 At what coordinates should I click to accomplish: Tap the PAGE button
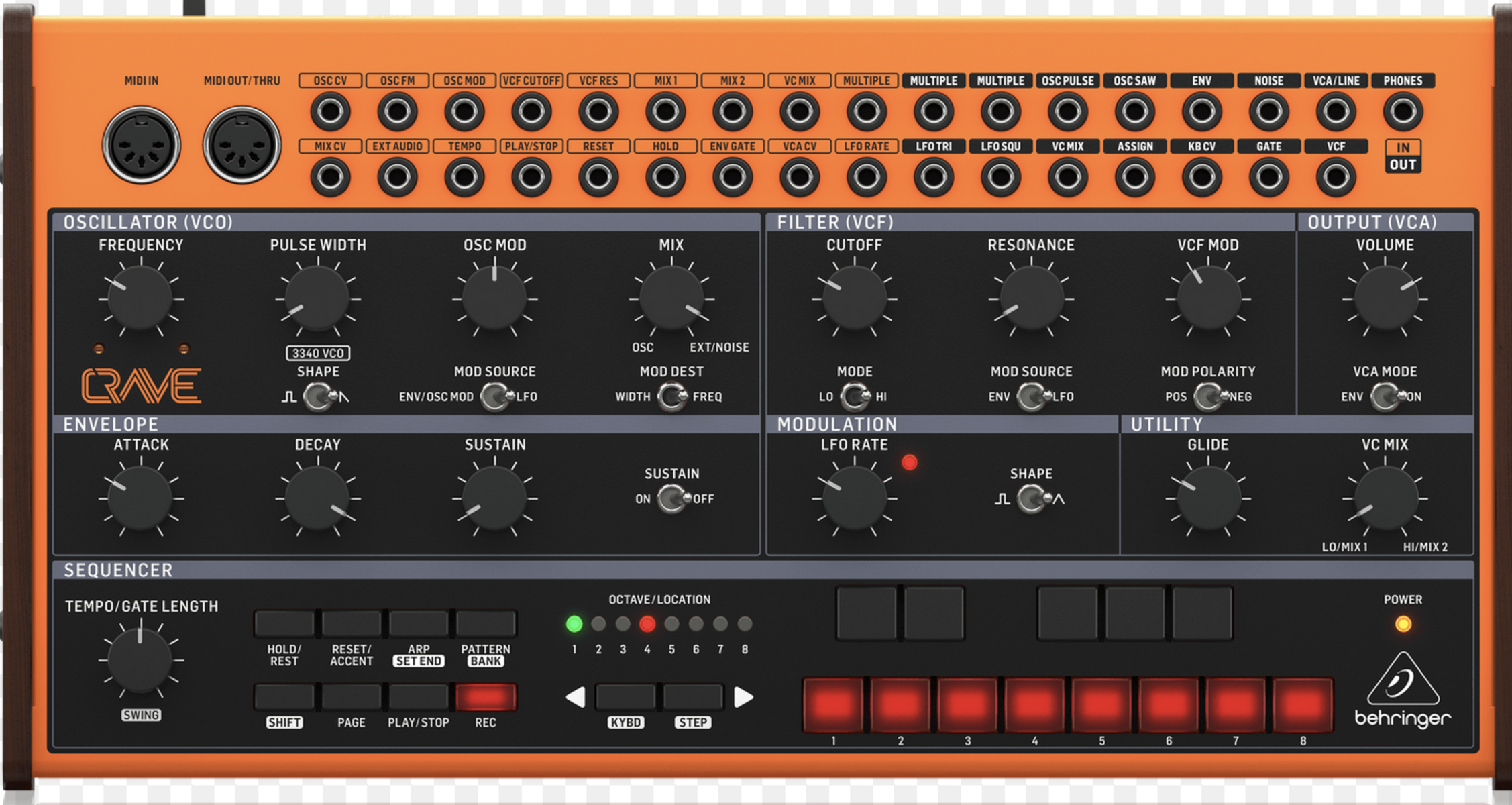point(352,697)
